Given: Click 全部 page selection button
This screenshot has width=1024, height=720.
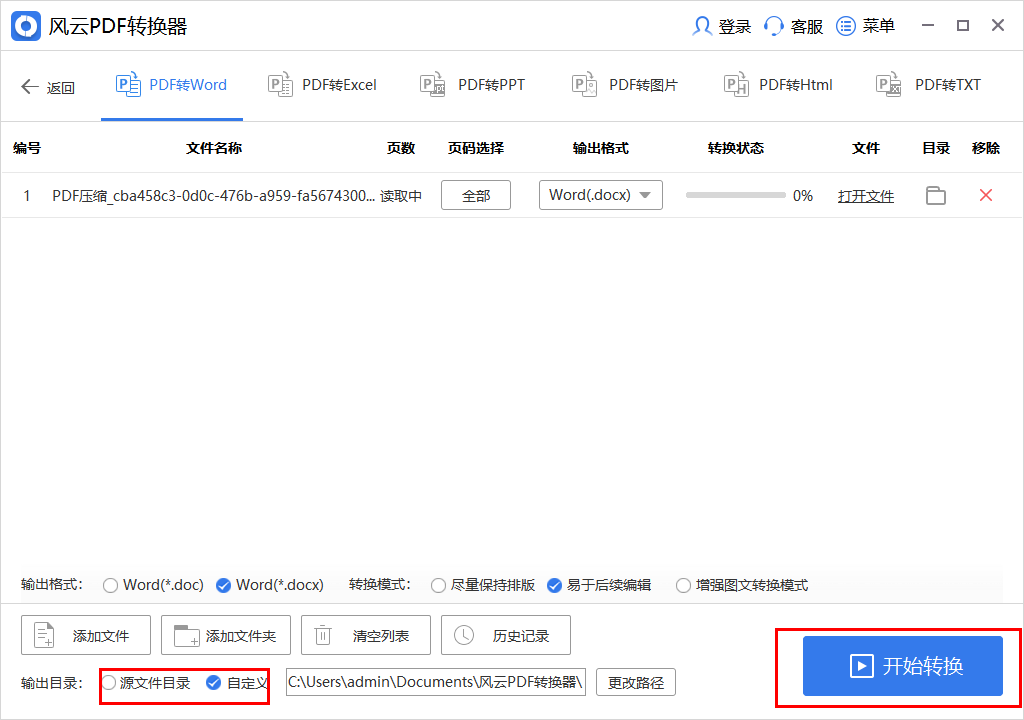Looking at the screenshot, I should coord(476,195).
